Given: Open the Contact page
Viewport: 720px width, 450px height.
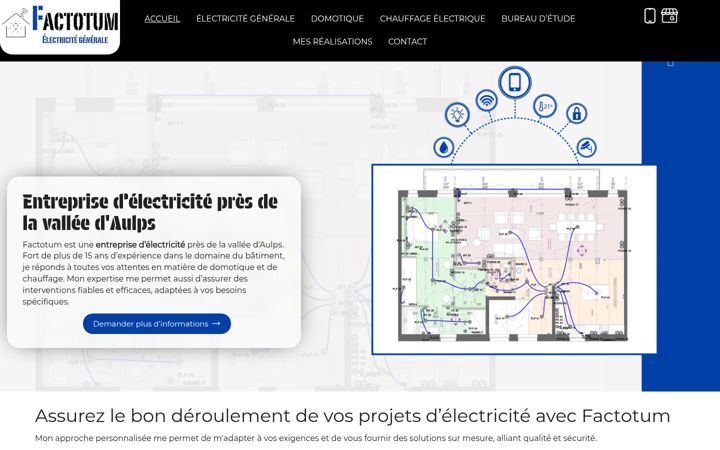Looking at the screenshot, I should [407, 42].
